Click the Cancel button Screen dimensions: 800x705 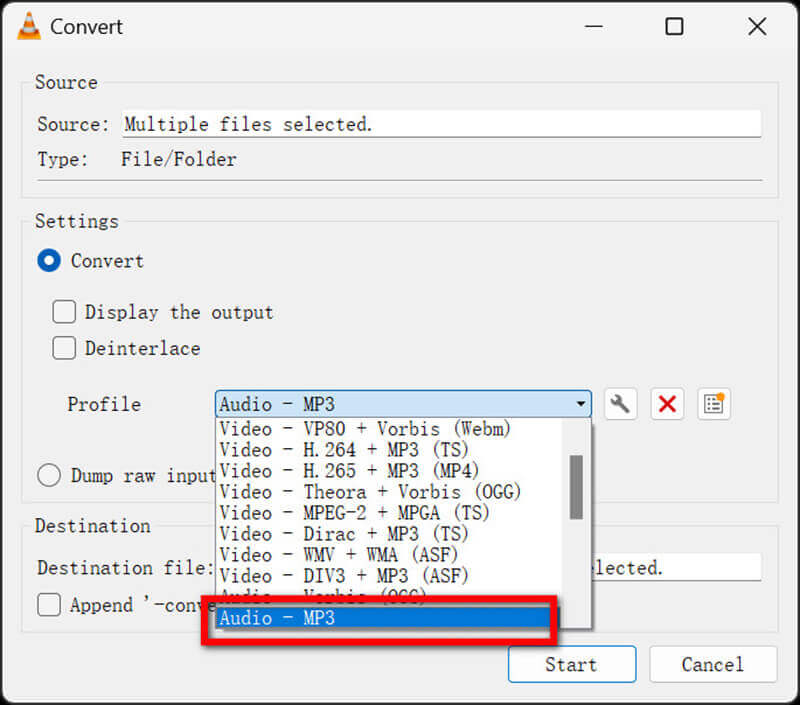point(713,664)
